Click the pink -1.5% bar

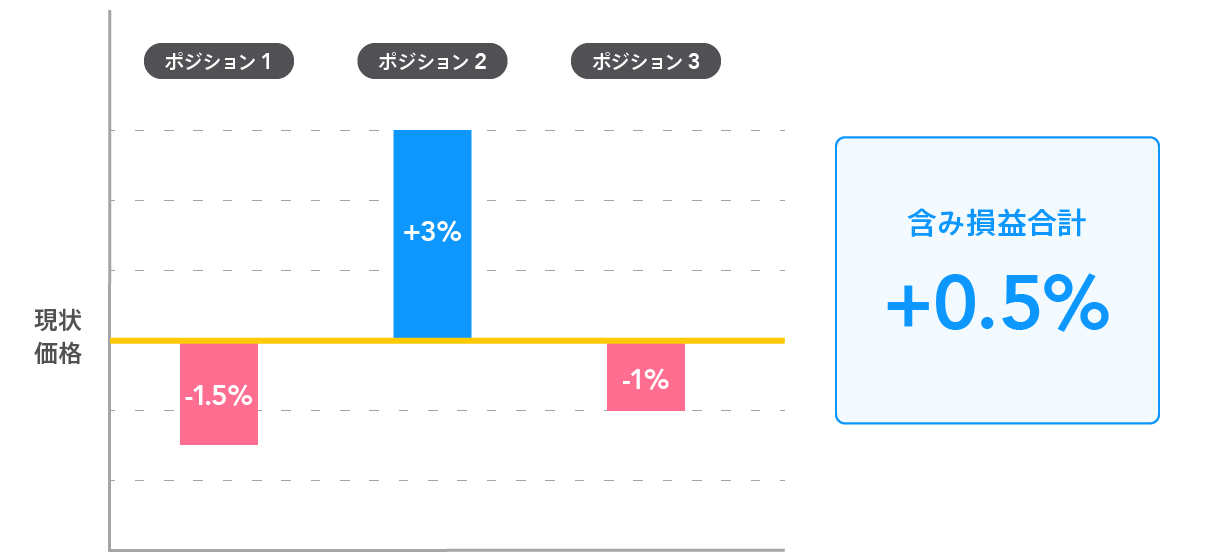pos(219,394)
